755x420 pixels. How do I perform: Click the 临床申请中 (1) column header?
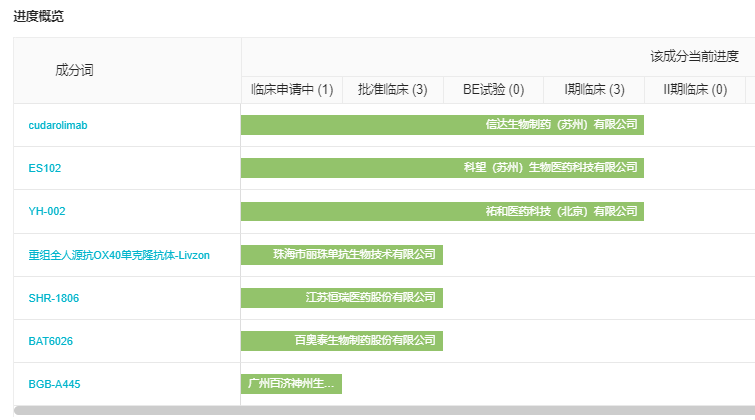[292, 90]
